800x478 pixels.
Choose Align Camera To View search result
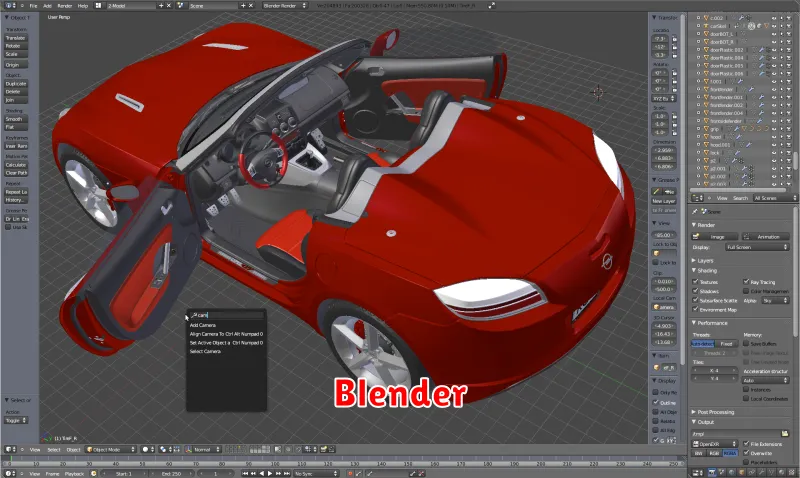226,334
